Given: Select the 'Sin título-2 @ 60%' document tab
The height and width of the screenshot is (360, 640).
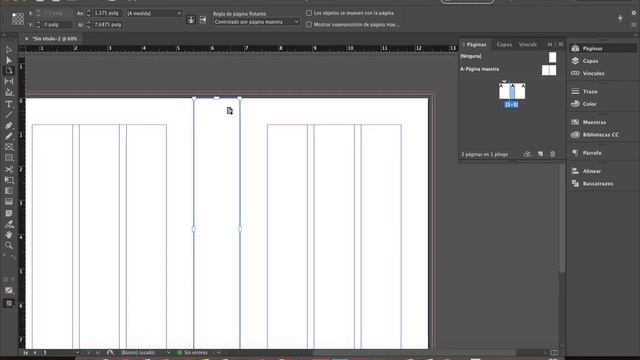Looking at the screenshot, I should click(55, 39).
